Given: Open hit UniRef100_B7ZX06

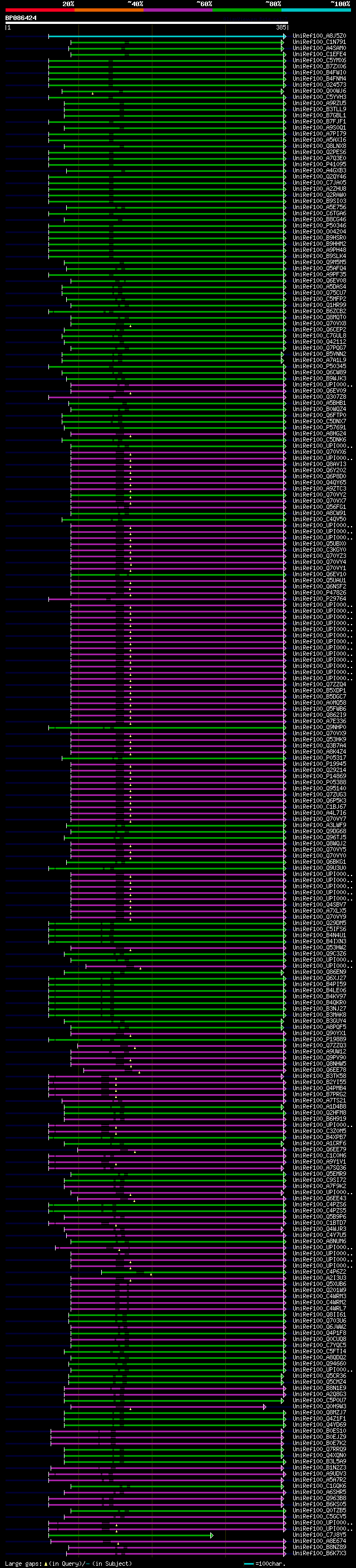Looking at the screenshot, I should (x=319, y=66).
